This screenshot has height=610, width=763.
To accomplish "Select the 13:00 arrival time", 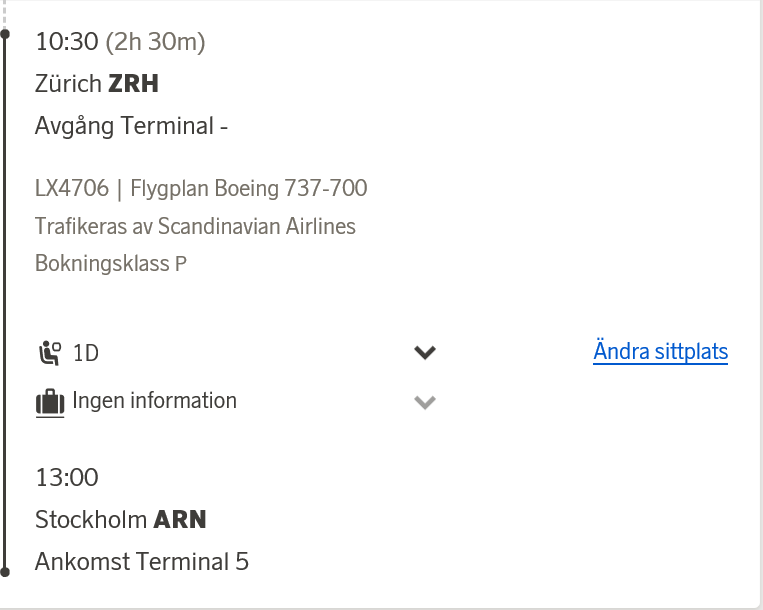I will (x=67, y=478).
